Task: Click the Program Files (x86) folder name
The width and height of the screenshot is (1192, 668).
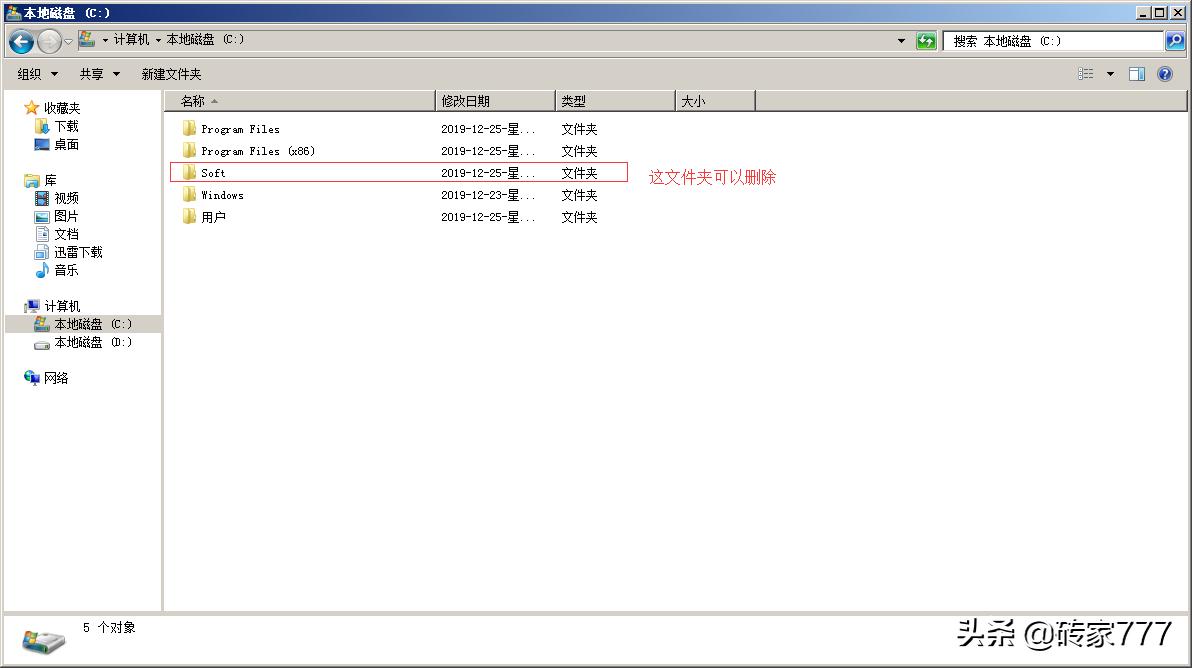Action: (x=258, y=151)
